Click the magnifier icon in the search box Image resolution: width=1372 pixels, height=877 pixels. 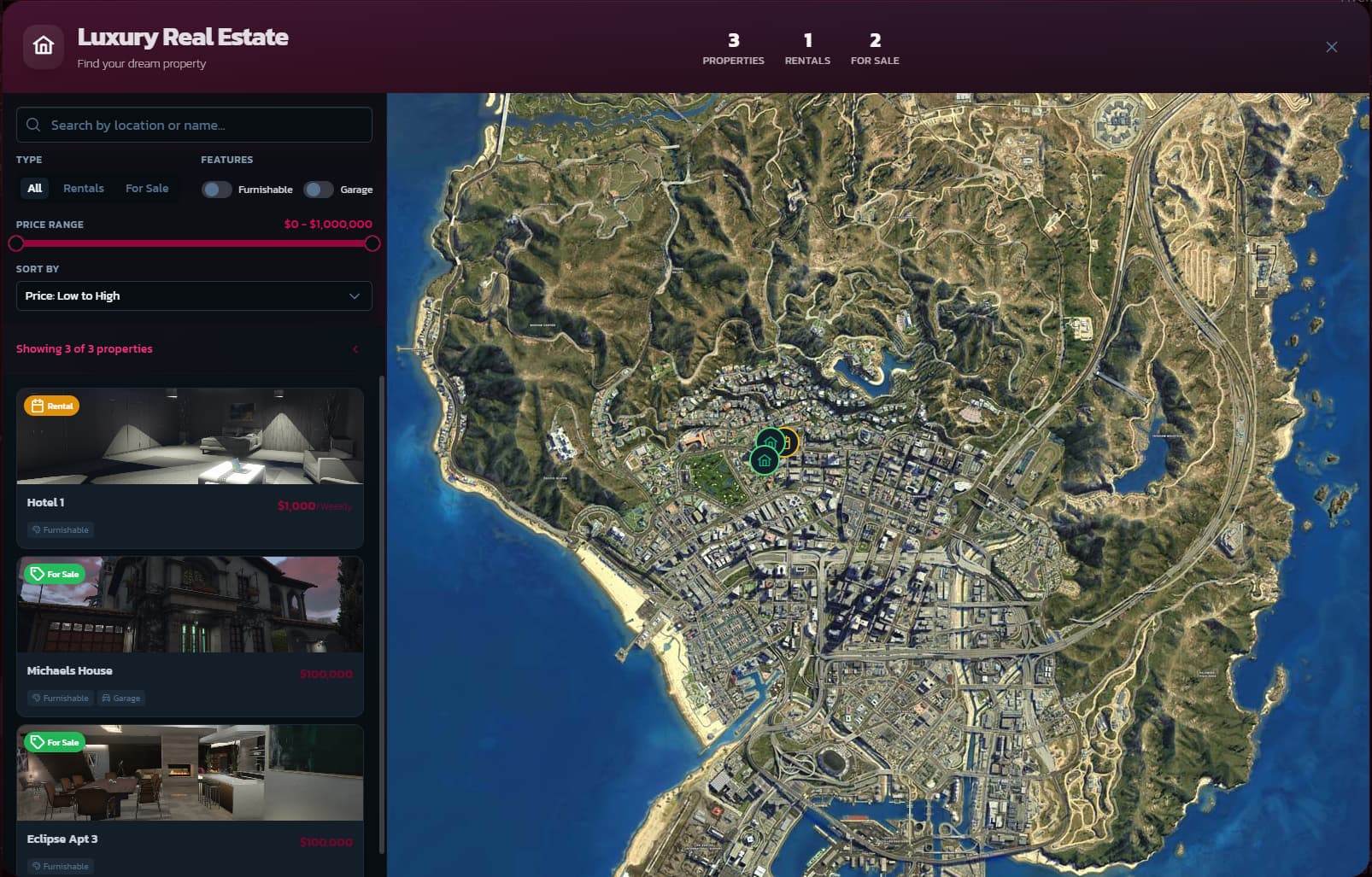33,125
